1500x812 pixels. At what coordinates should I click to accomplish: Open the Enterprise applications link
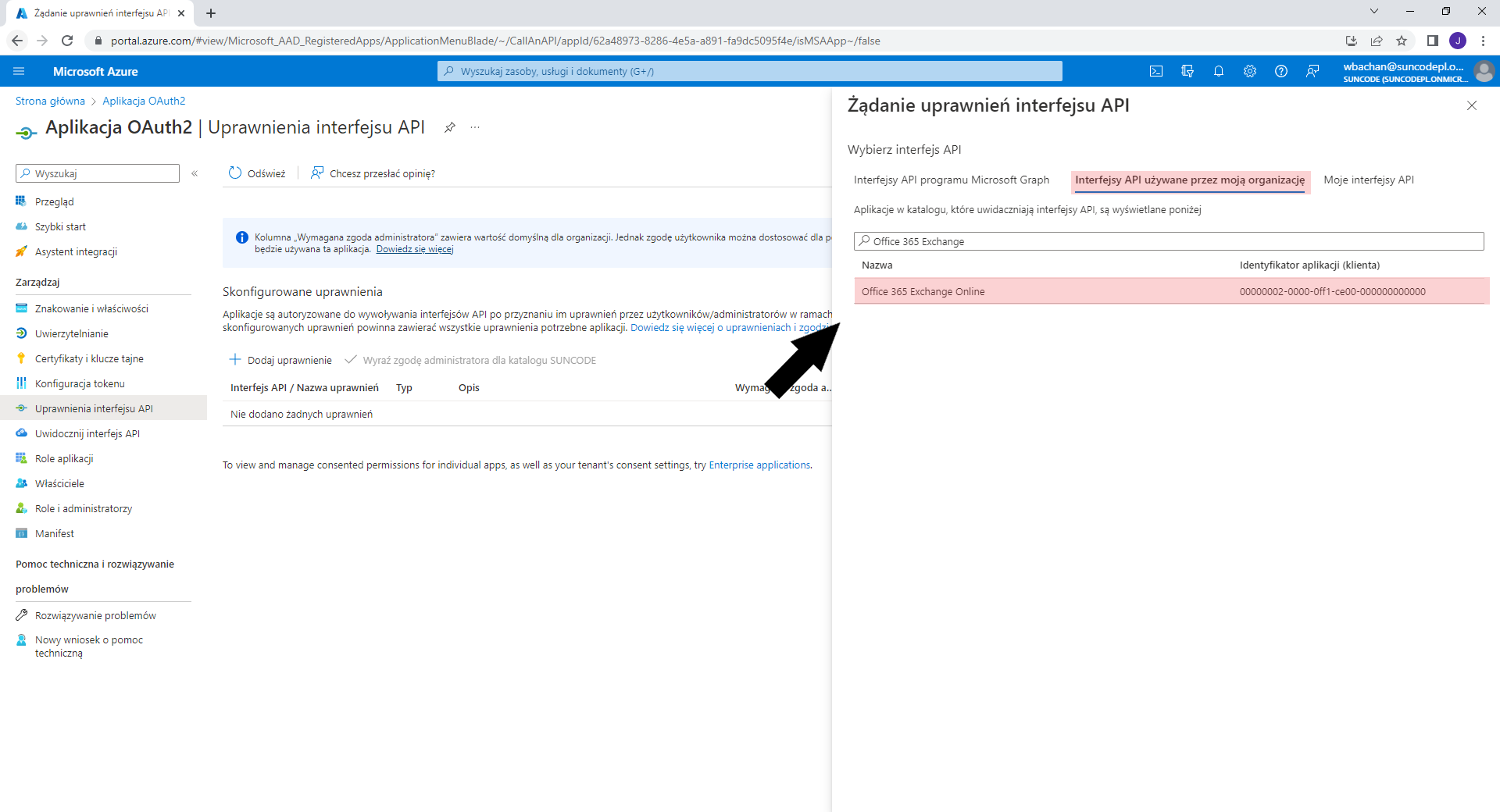[759, 465]
